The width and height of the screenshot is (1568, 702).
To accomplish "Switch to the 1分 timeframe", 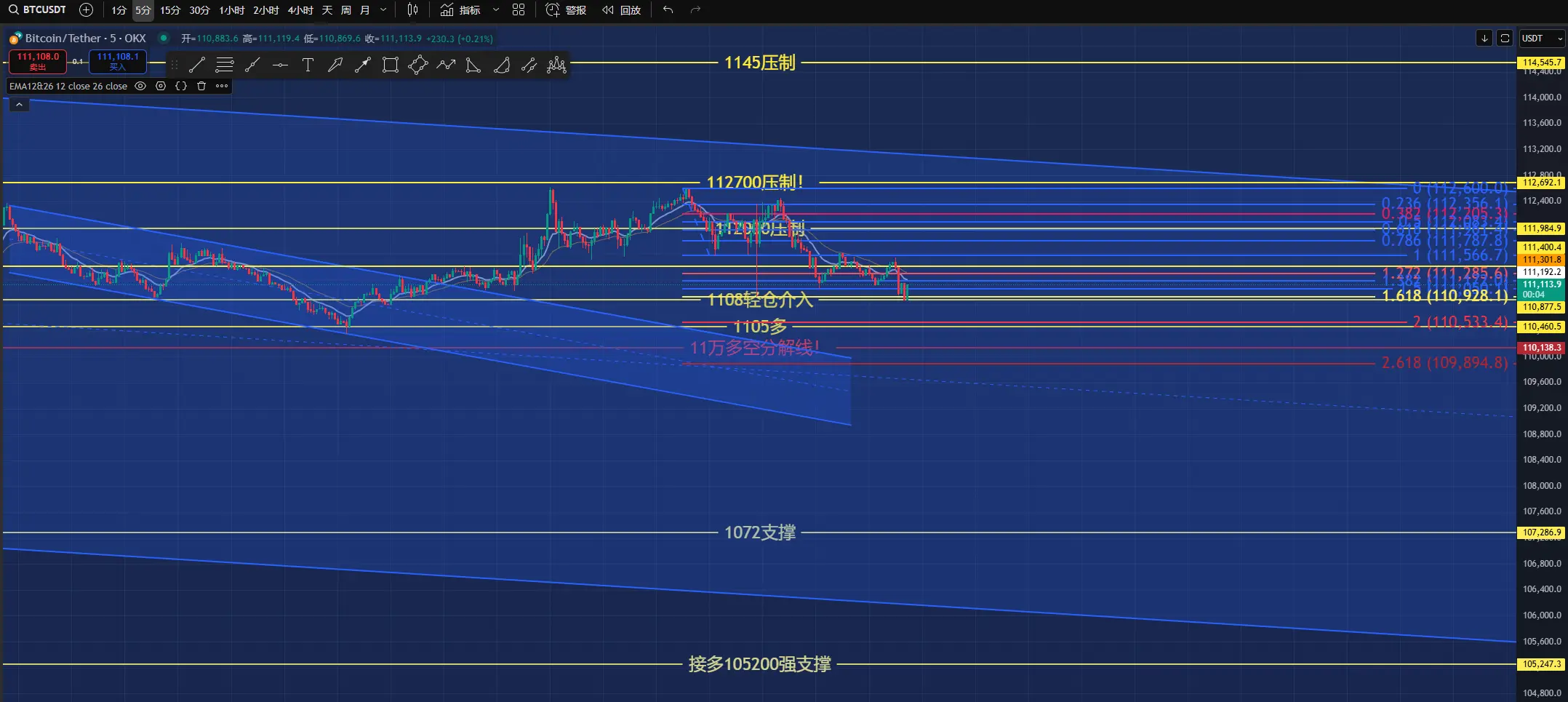I will [x=119, y=10].
